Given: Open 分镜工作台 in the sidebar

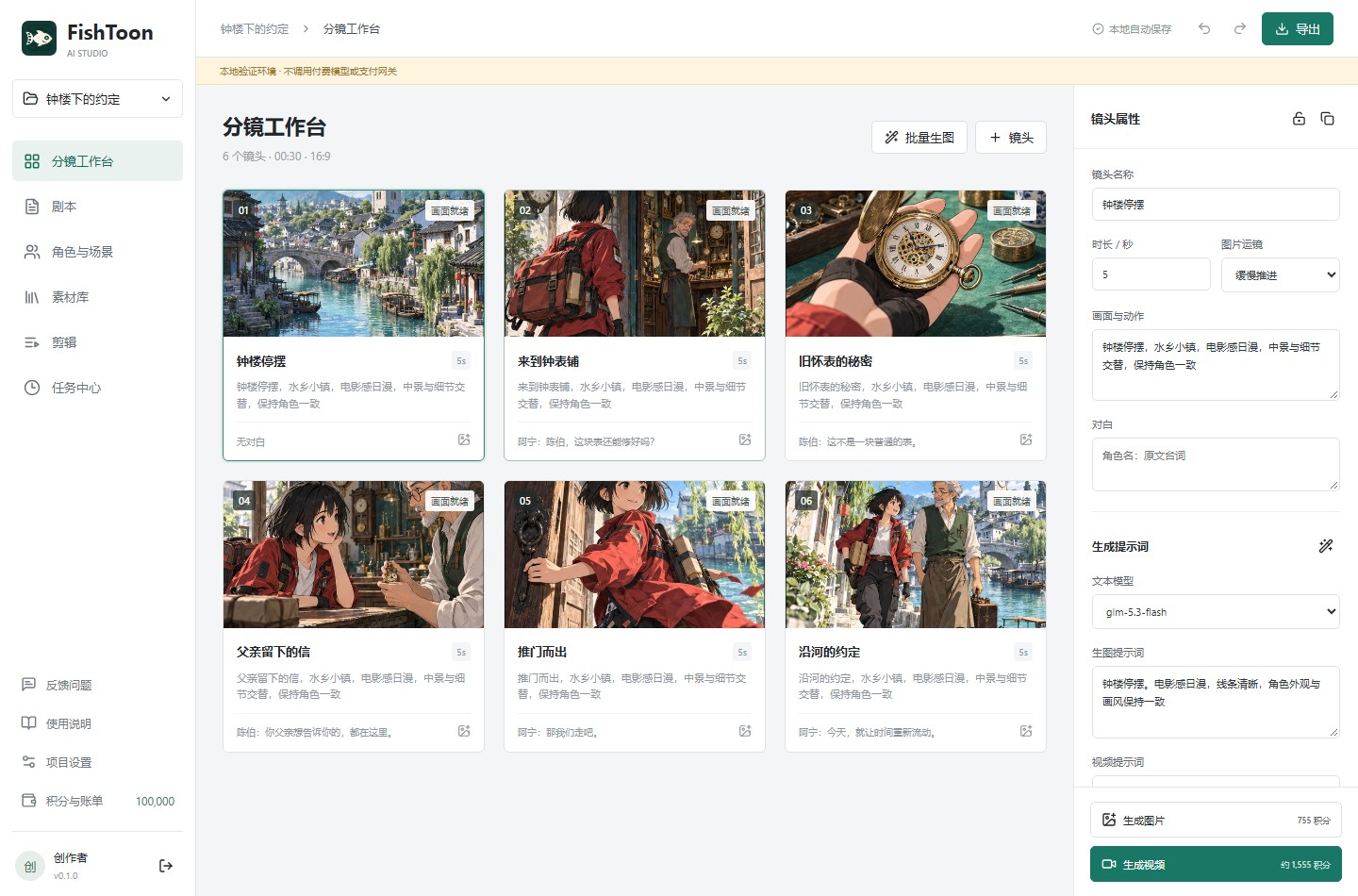Looking at the screenshot, I should point(97,161).
